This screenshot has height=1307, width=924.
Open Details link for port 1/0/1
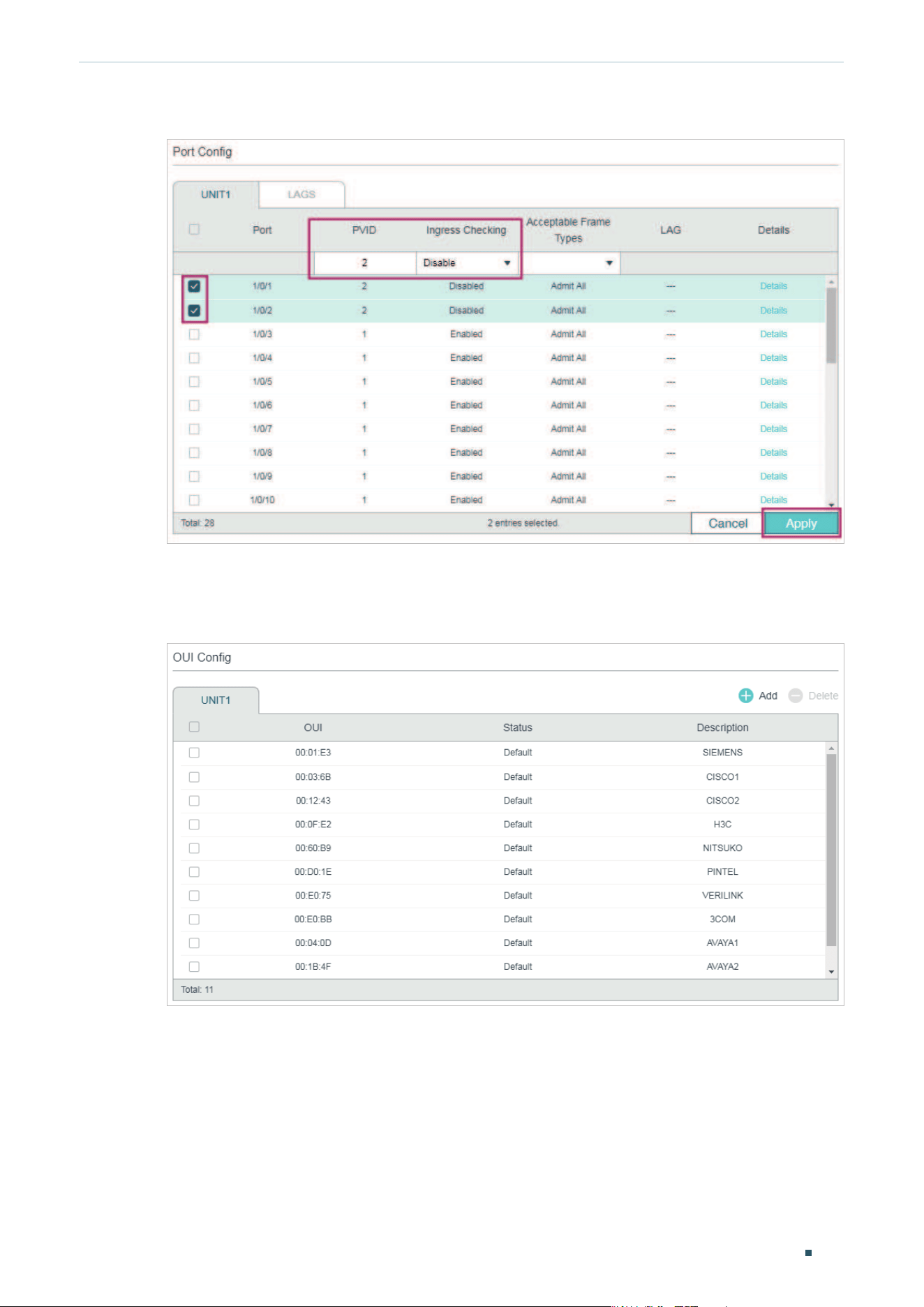773,286
